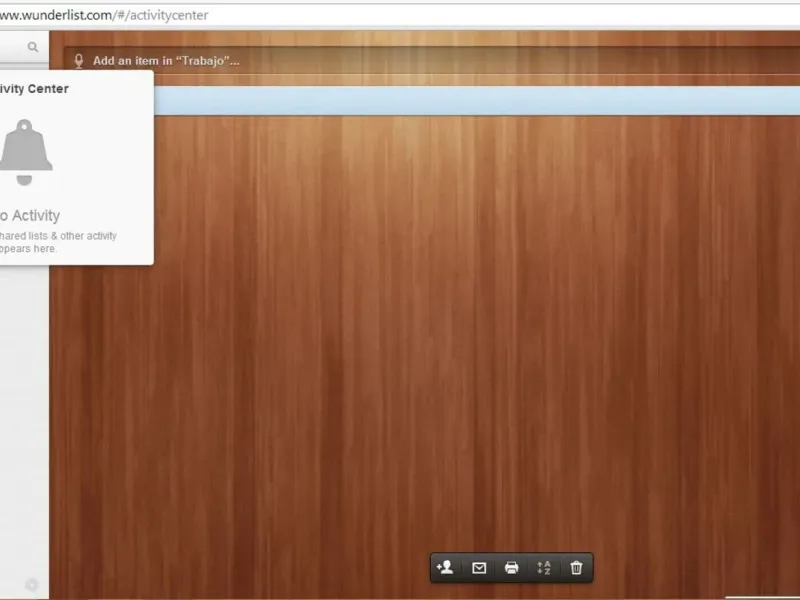Click the microphone icon in add item bar

[79, 61]
